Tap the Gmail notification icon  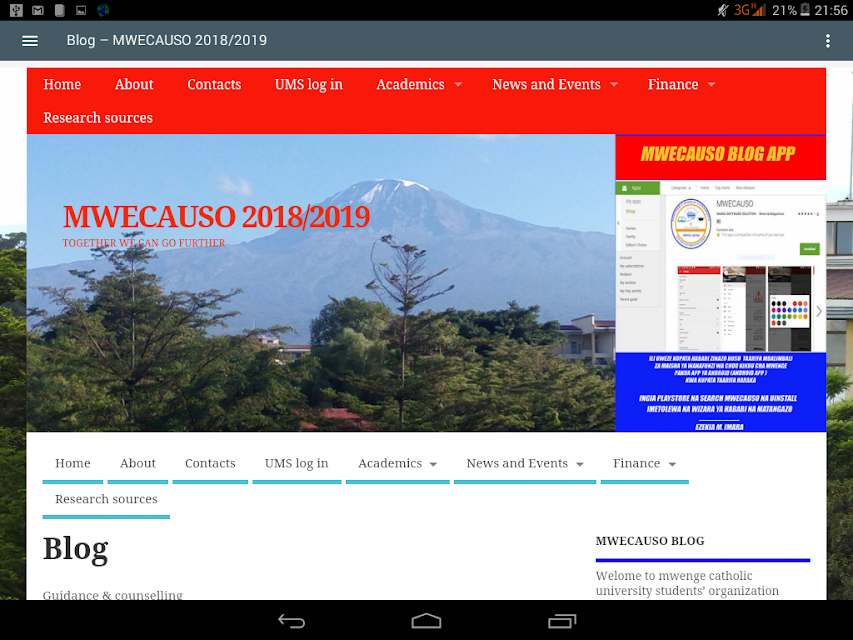pos(38,10)
